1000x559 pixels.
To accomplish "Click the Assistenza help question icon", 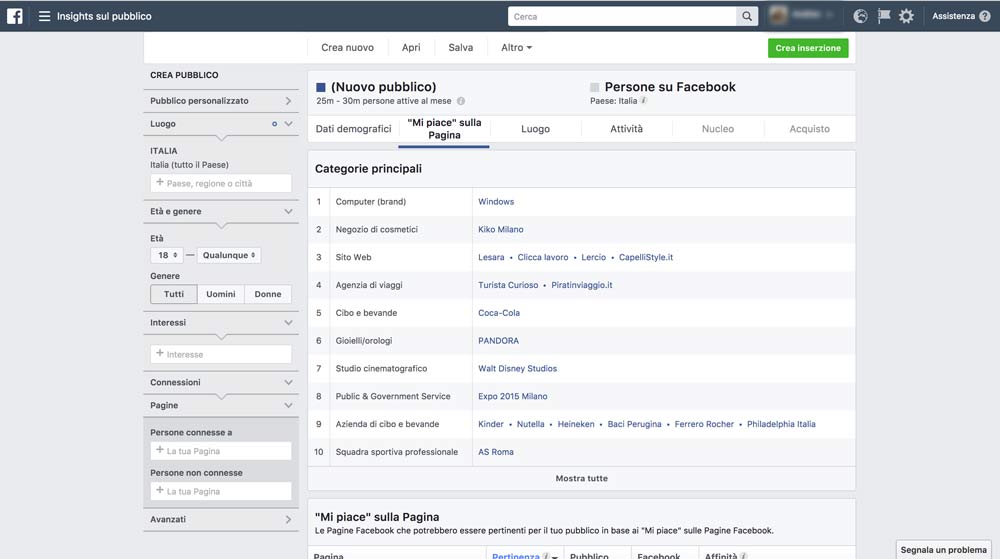I will click(985, 17).
